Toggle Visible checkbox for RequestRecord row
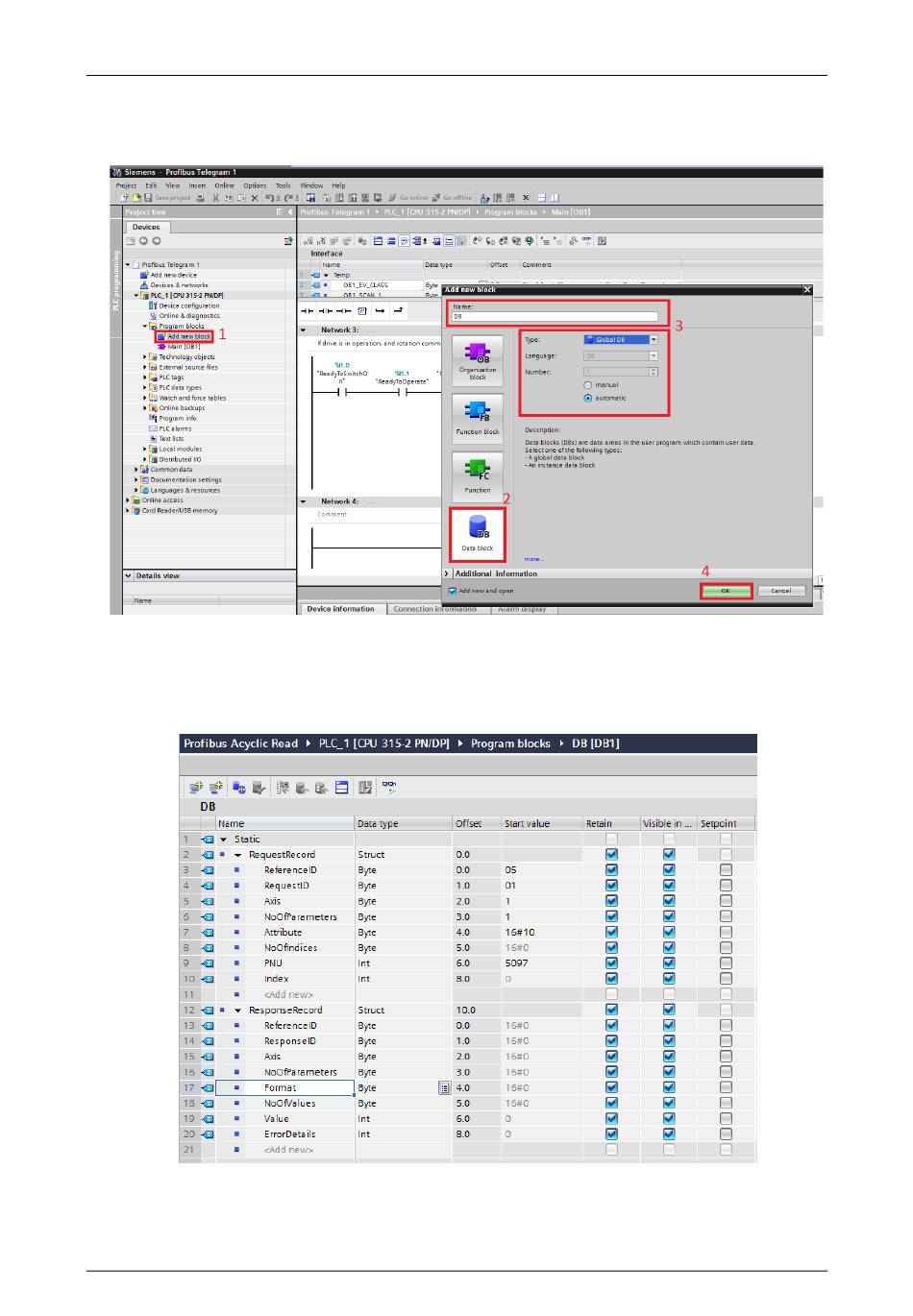The width and height of the screenshot is (913, 1316). pyautogui.click(x=669, y=855)
